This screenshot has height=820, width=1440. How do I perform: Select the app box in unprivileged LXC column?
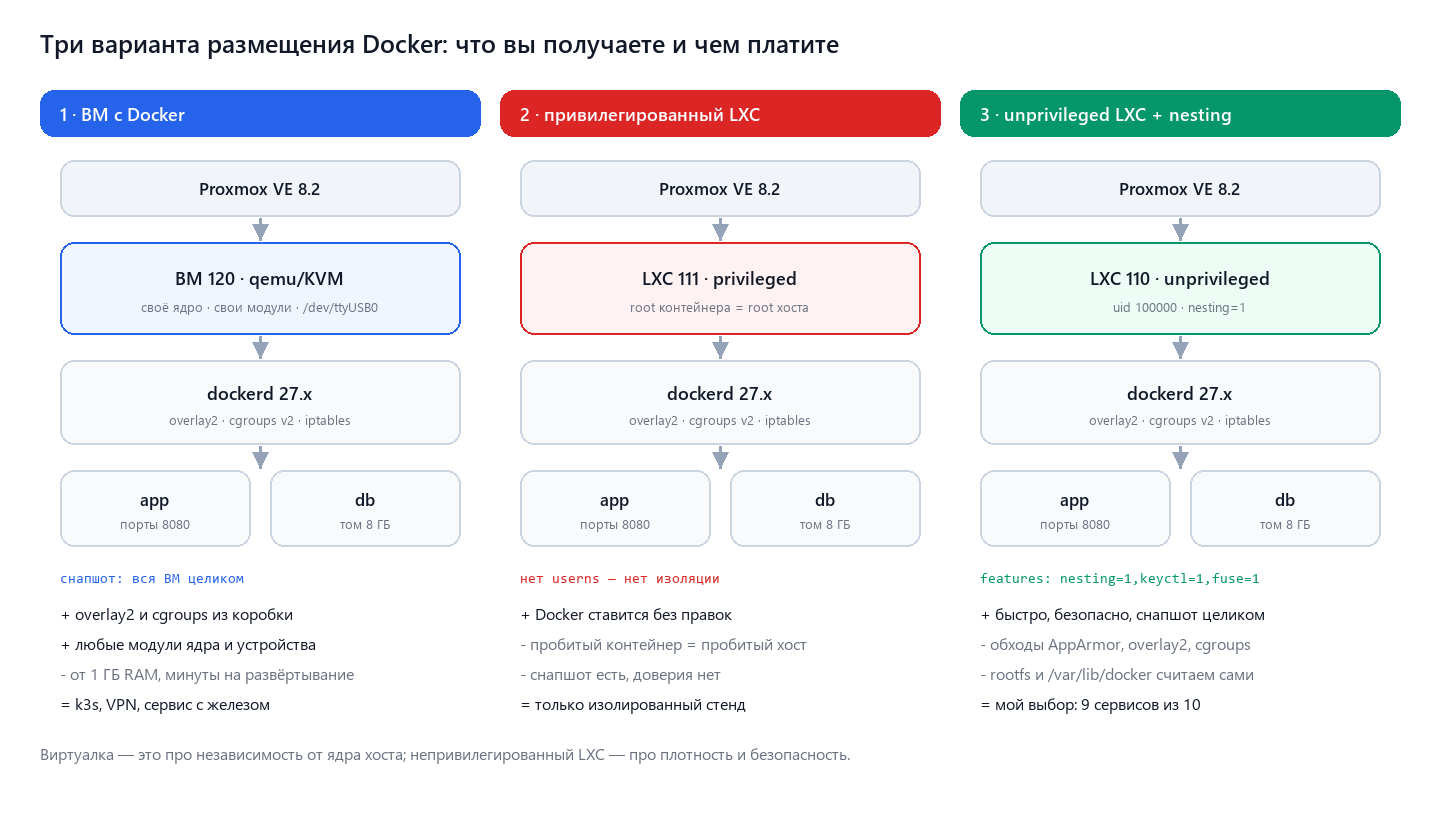click(1075, 508)
